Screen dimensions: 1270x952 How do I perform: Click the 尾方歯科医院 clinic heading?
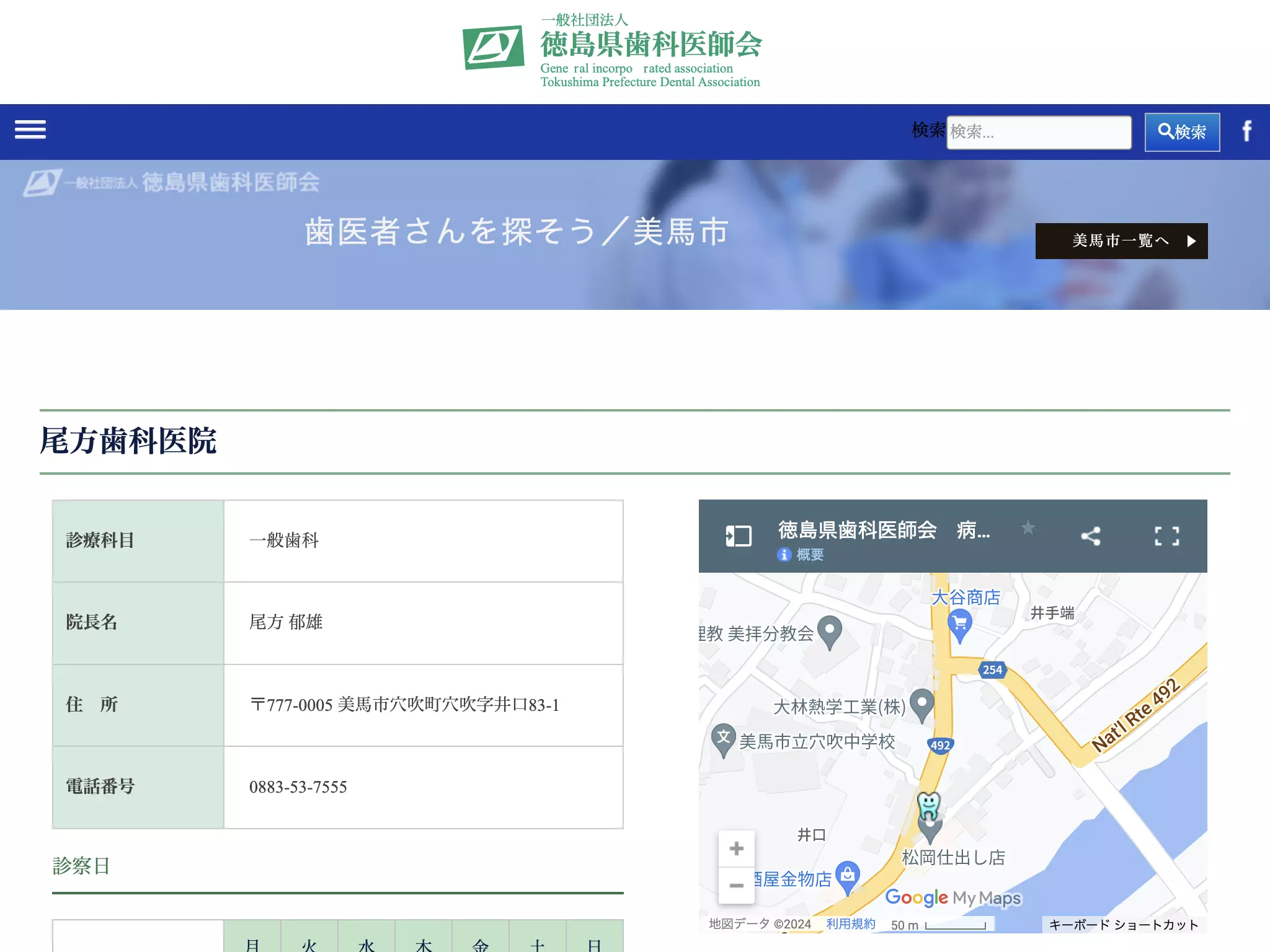click(128, 441)
